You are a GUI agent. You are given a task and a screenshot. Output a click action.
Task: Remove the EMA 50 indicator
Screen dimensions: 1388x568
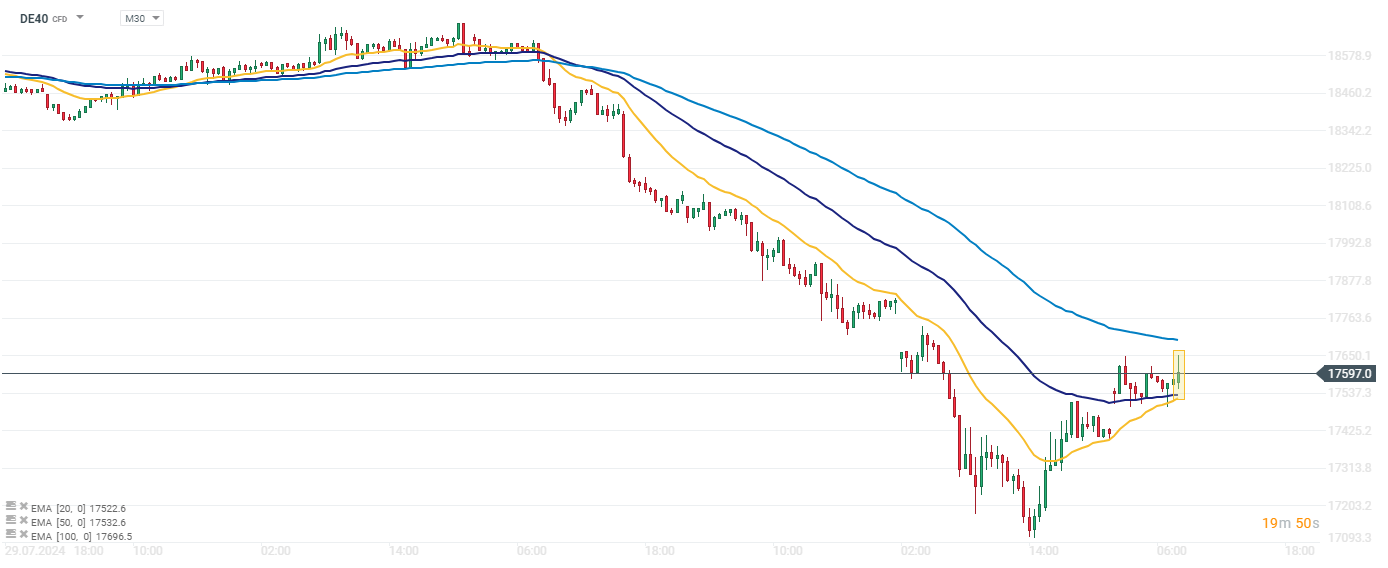24,521
